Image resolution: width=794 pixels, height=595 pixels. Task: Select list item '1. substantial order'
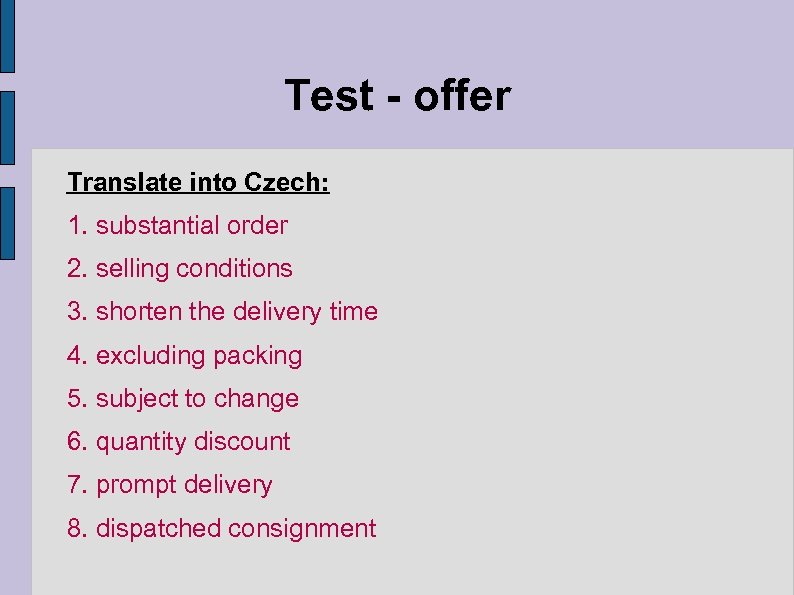pos(177,226)
